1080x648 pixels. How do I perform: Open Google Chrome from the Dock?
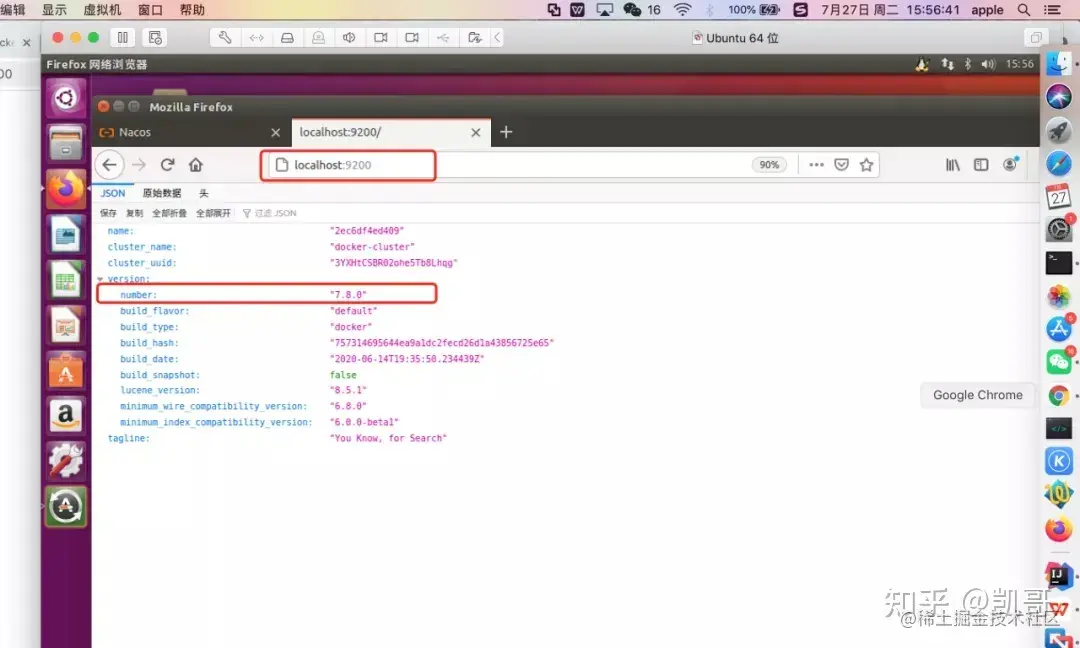(x=1059, y=395)
